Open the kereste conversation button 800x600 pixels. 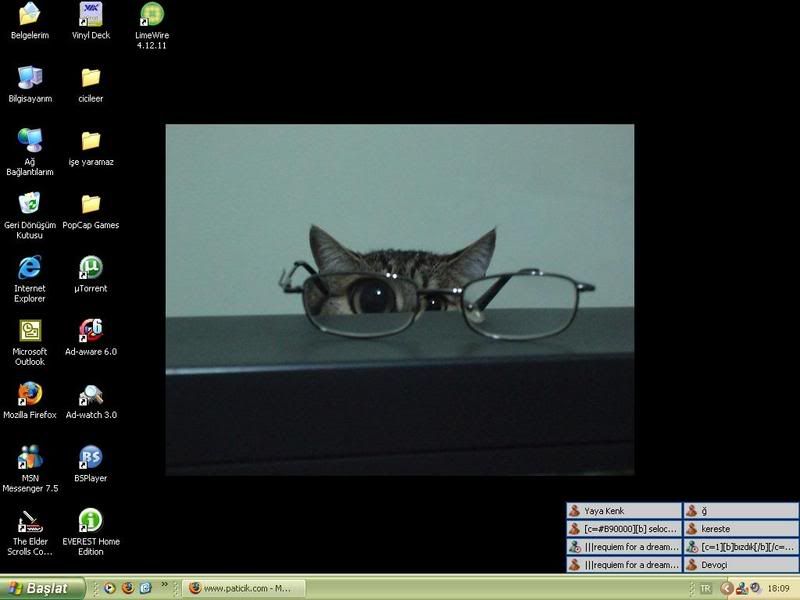pos(741,529)
